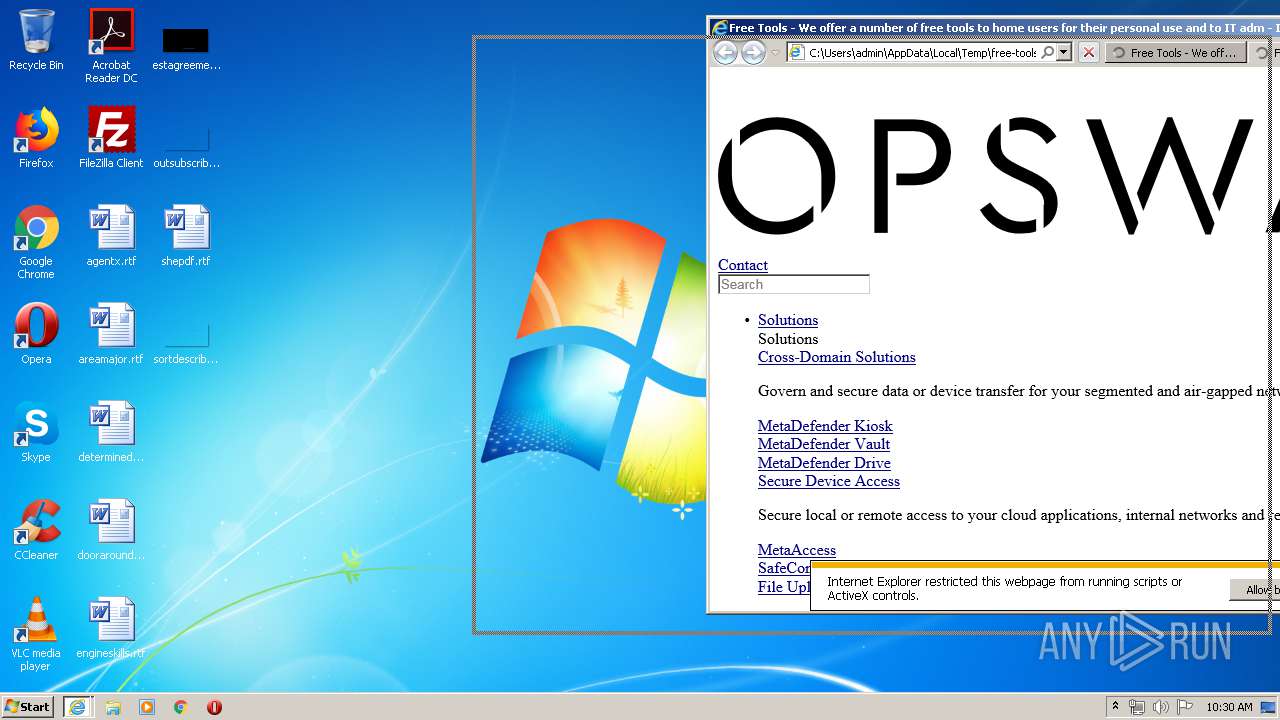1280x720 pixels.
Task: Launch Firefox from the desktop
Action: pos(36,138)
